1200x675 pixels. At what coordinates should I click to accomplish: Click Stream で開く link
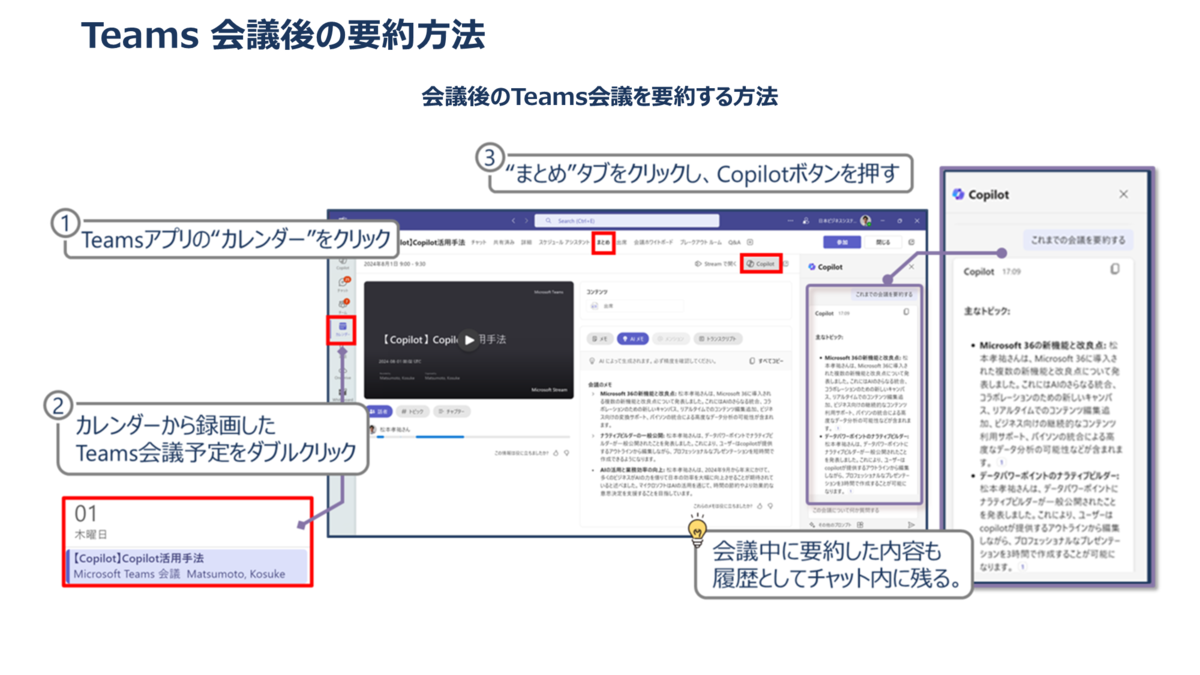(x=716, y=264)
